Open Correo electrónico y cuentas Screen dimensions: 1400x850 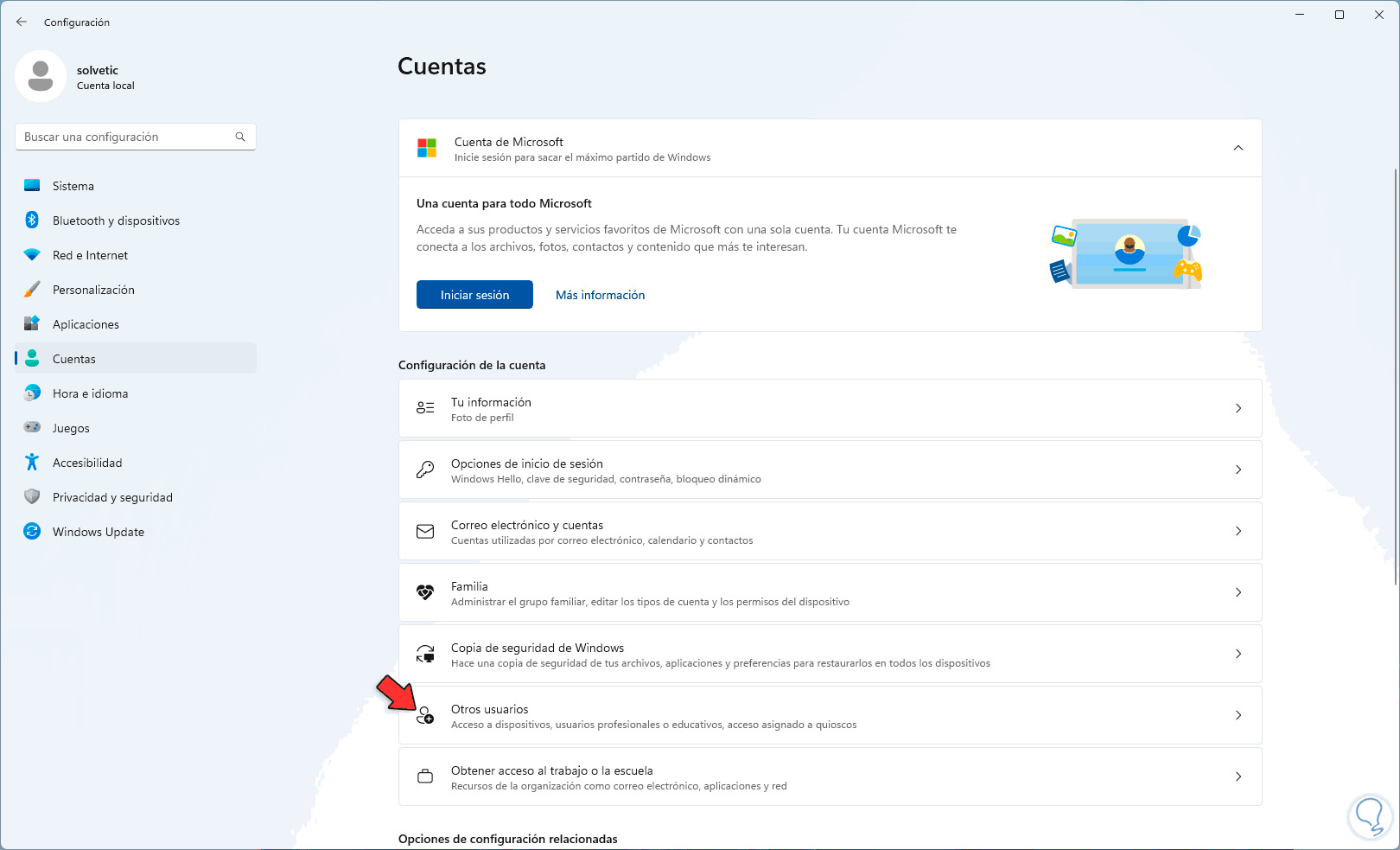tap(830, 531)
